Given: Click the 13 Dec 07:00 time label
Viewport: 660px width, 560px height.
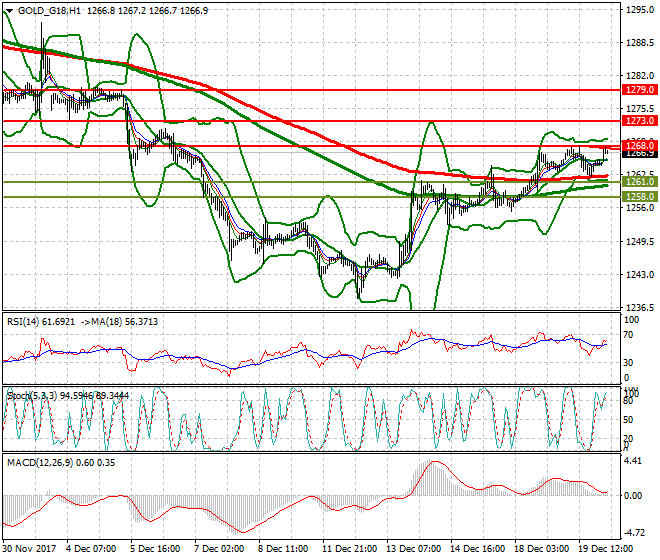Looking at the screenshot, I should click(x=410, y=549).
